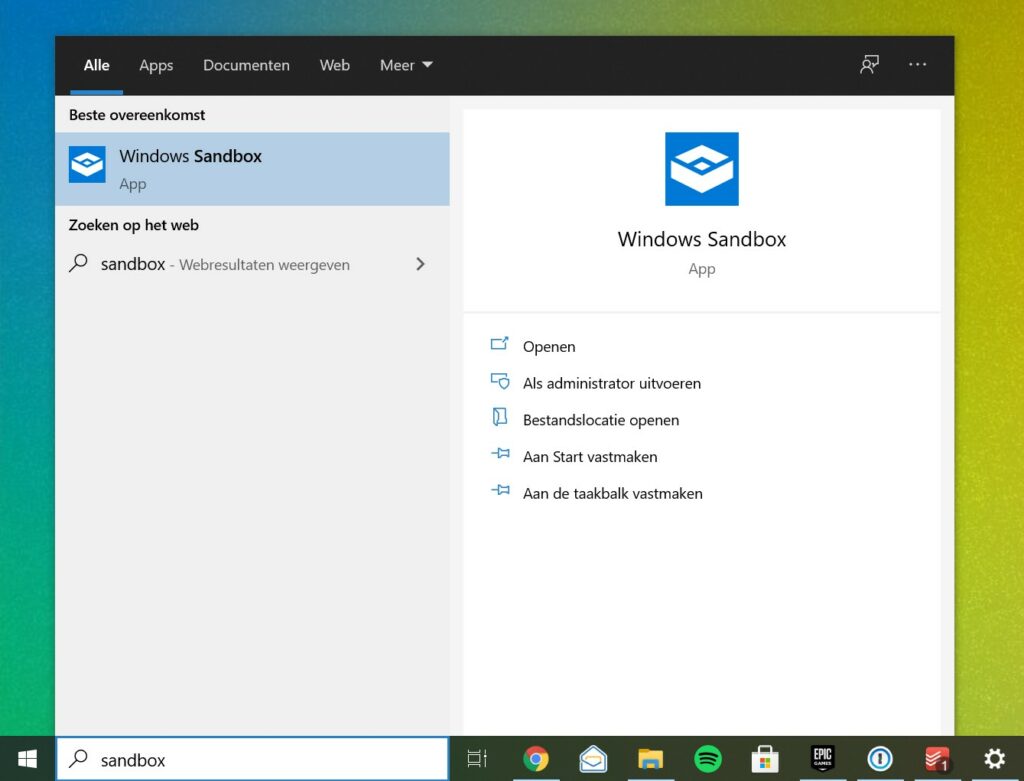Image resolution: width=1024 pixels, height=781 pixels.
Task: Click the Task View taskbar icon
Action: click(477, 759)
